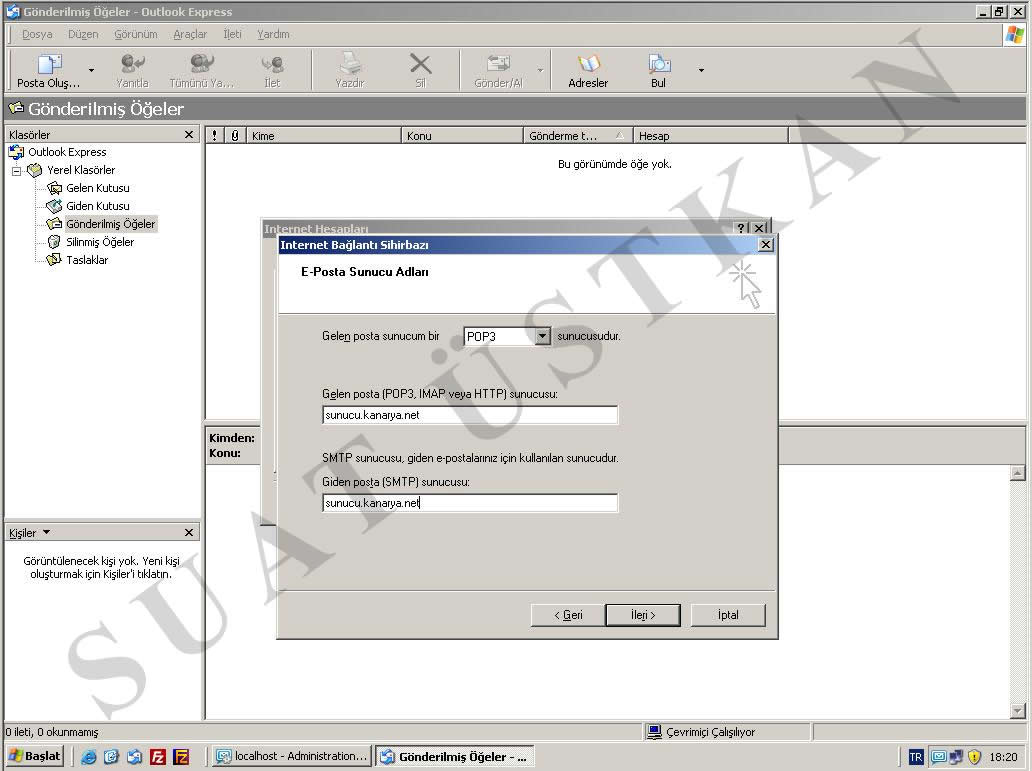Open the Araçlar menu
This screenshot has height=771, width=1032.
click(x=190, y=34)
